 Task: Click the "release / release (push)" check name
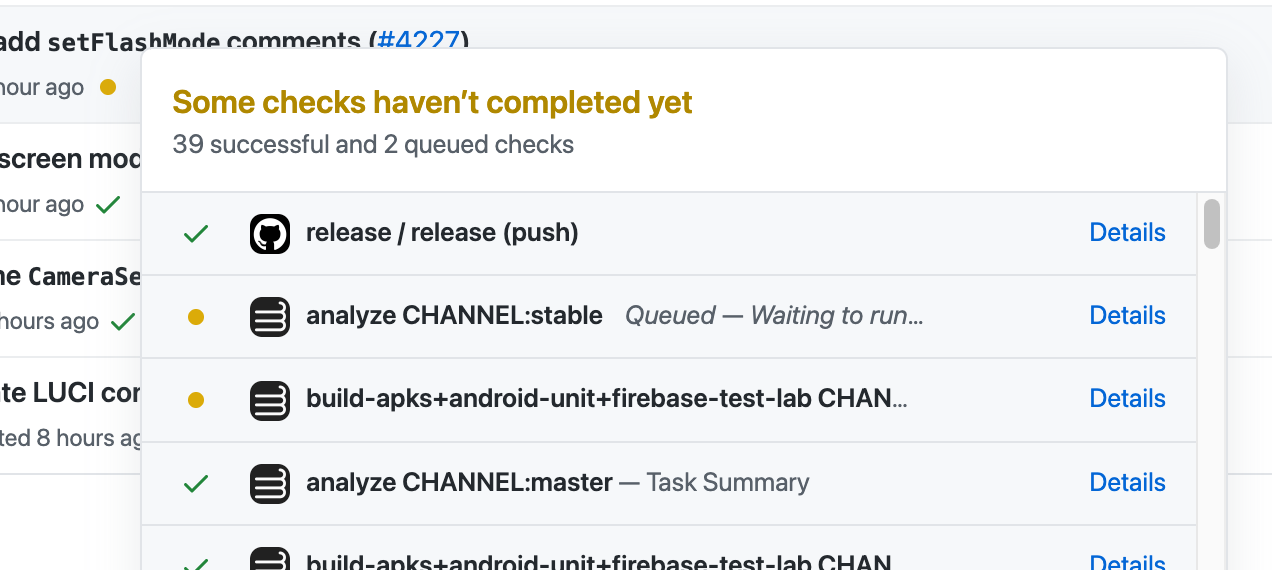click(442, 233)
